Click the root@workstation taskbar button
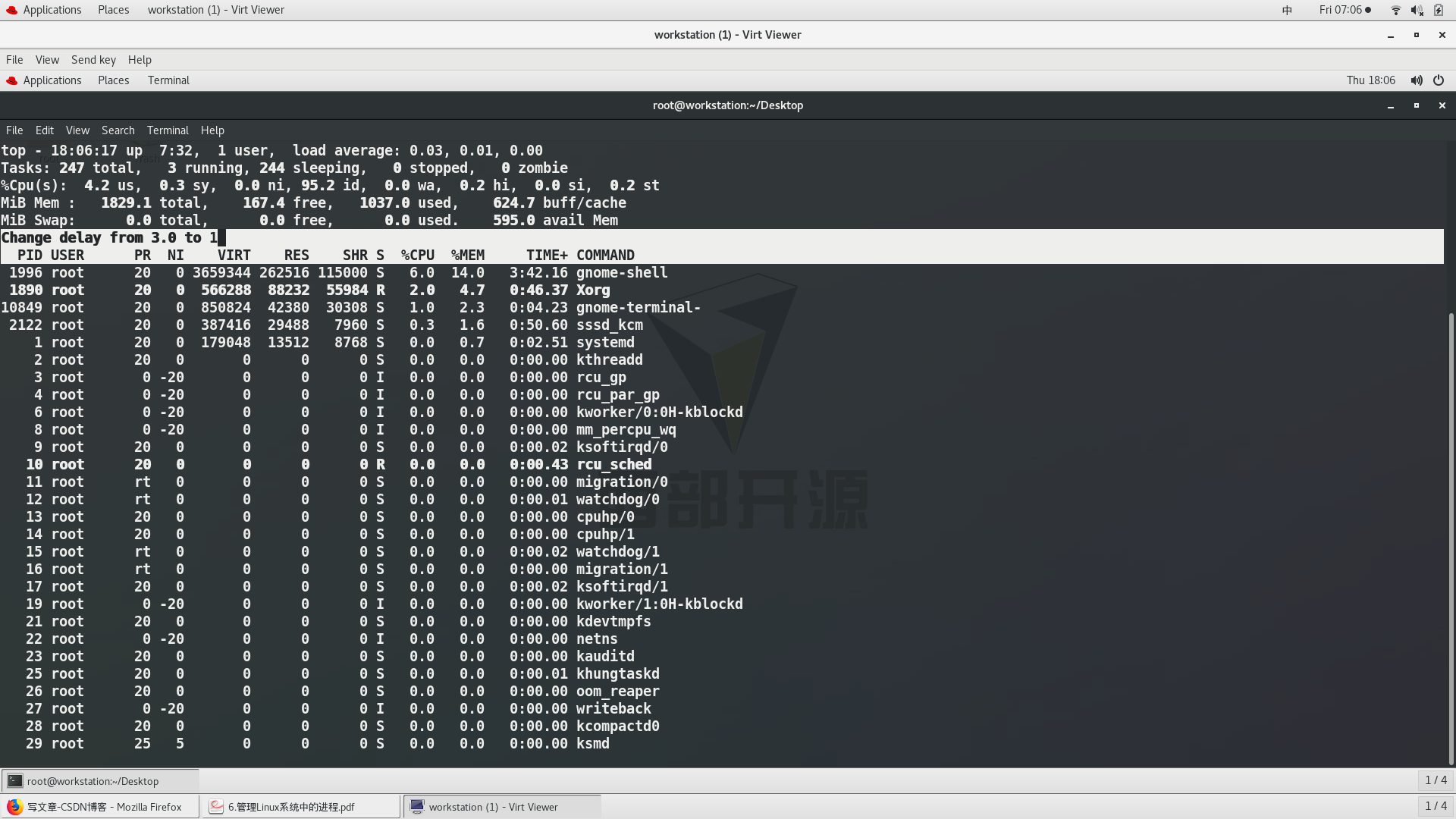The height and width of the screenshot is (819, 1456). 99,781
